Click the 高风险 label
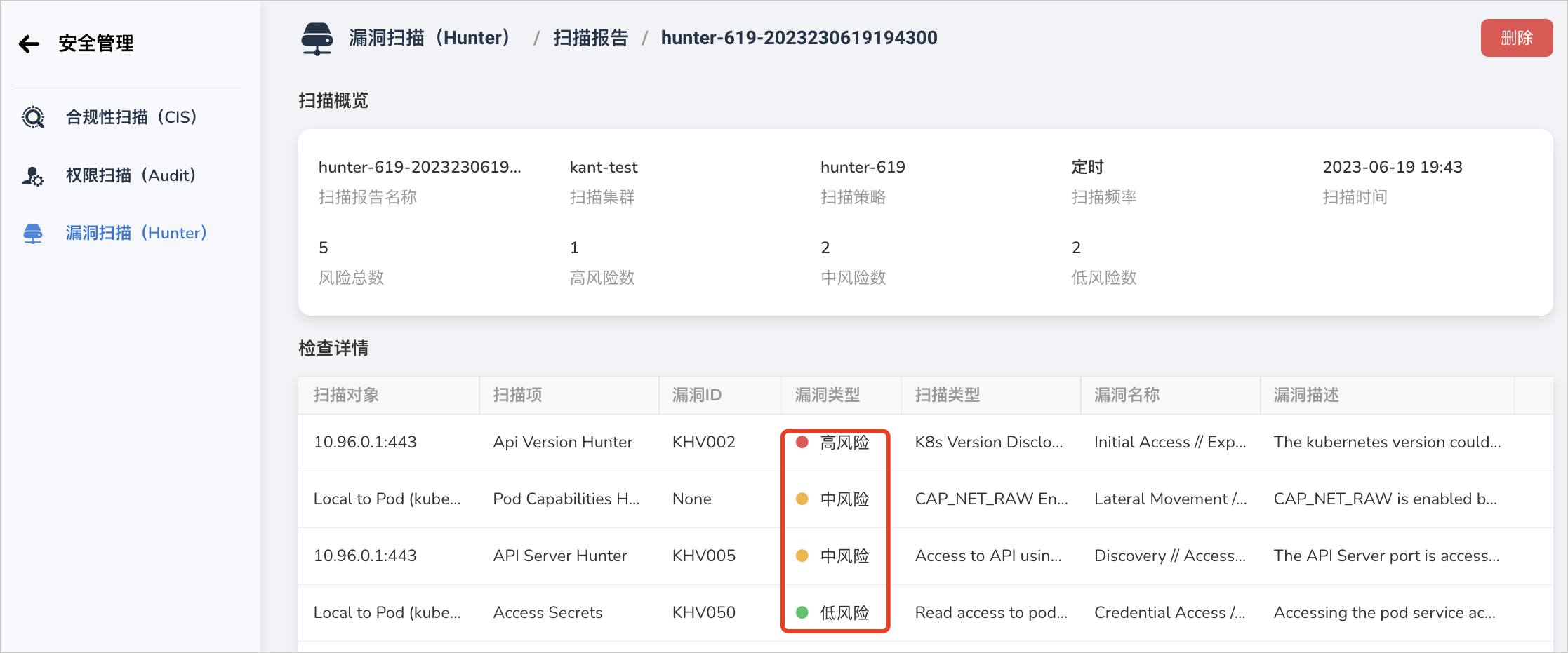The height and width of the screenshot is (653, 1568). click(x=844, y=442)
